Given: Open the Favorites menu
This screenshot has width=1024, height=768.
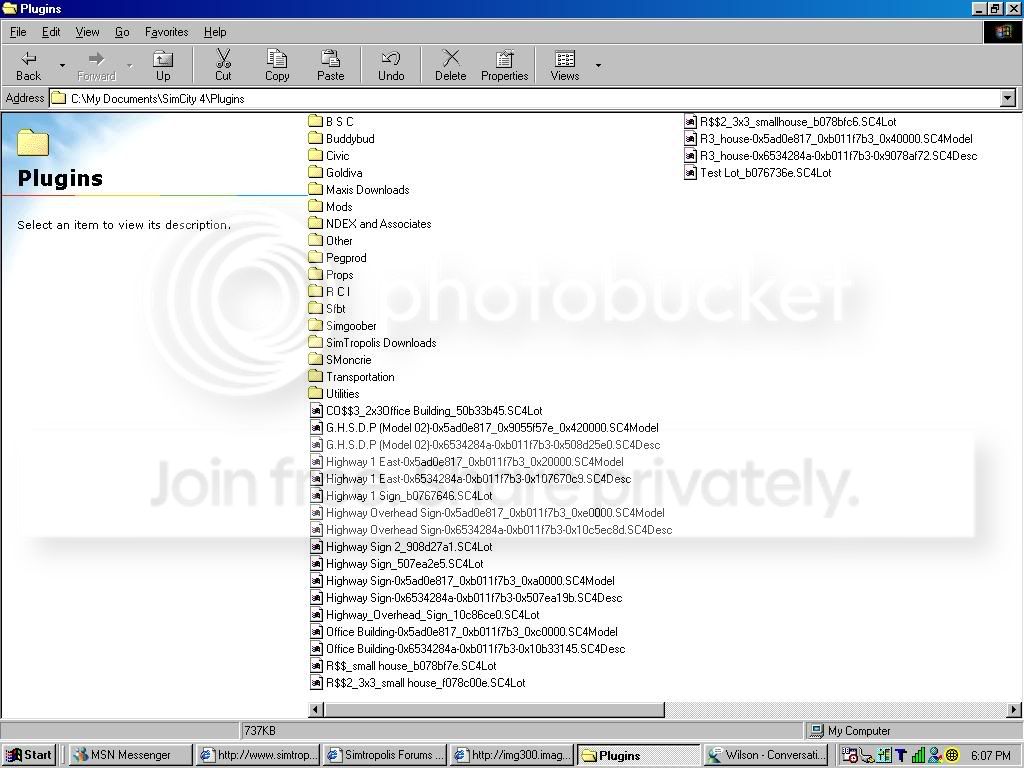Looking at the screenshot, I should tap(167, 32).
